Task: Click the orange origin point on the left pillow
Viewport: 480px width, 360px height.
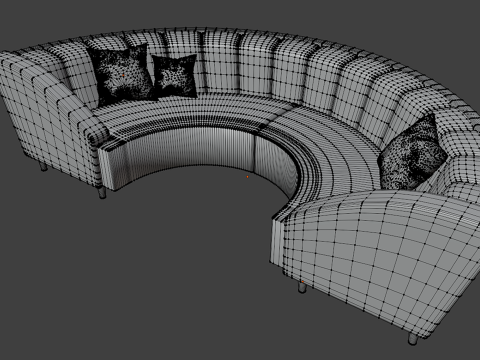Action: click(x=123, y=76)
